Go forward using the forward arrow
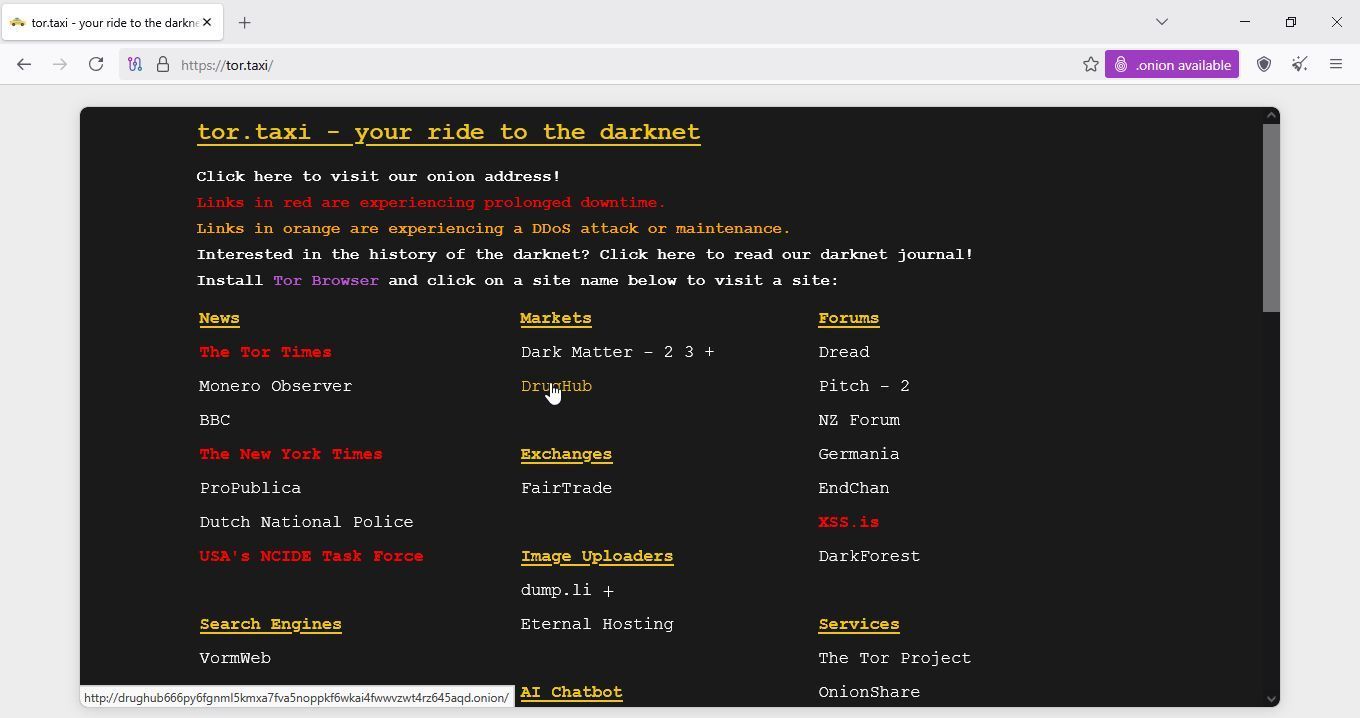The height and width of the screenshot is (718, 1360). pyautogui.click(x=60, y=65)
